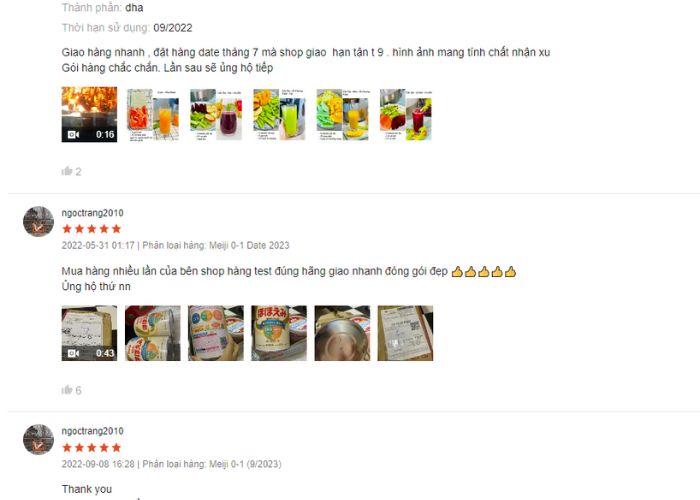700x500 pixels.
Task: View photo of opened can foil lid
Action: (x=342, y=333)
